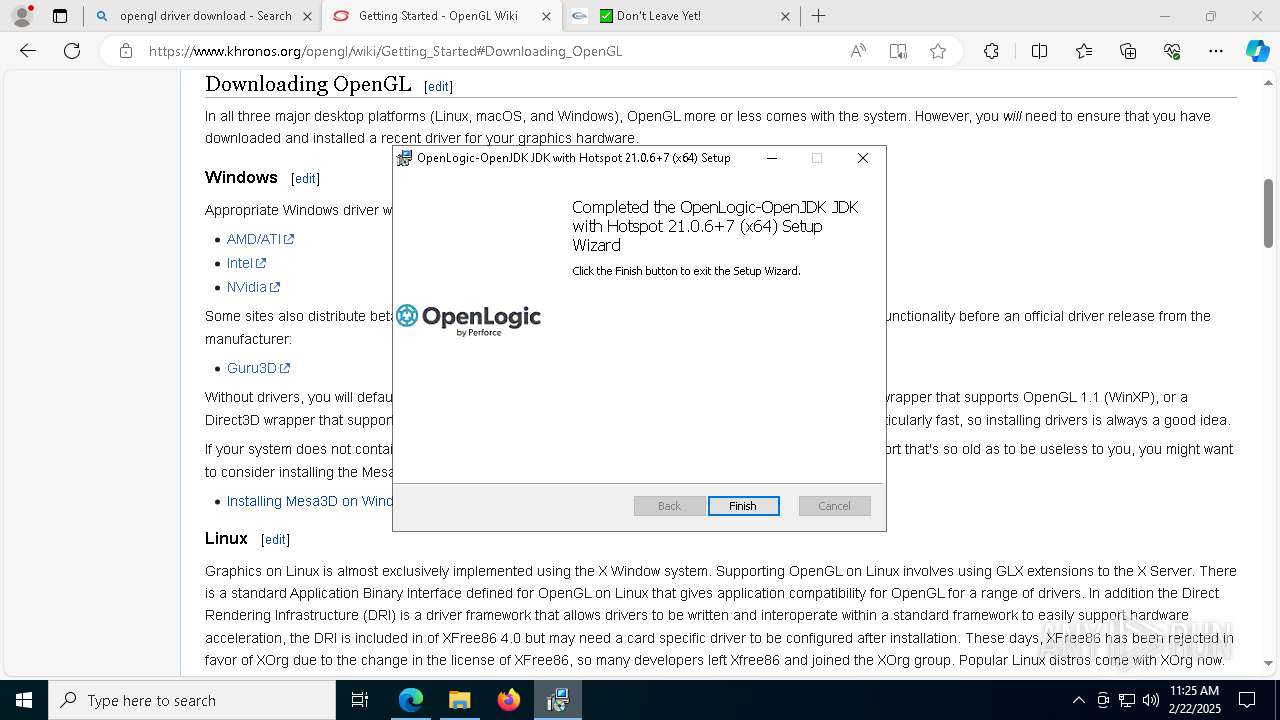Toggle the Split screen icon
This screenshot has width=1280, height=720.
click(1039, 51)
